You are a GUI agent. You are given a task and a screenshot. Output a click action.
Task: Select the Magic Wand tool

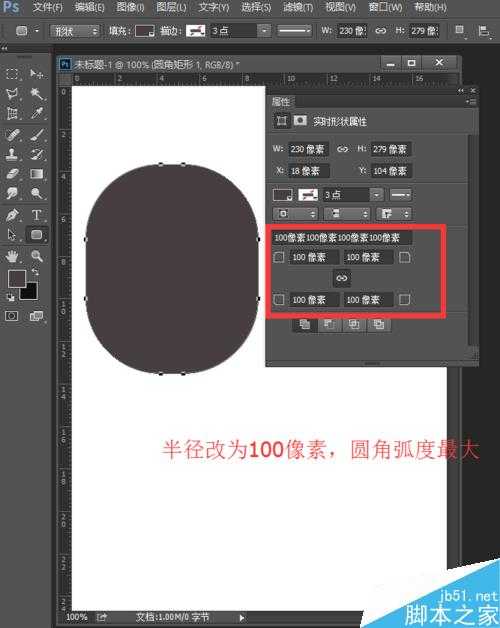pos(37,94)
